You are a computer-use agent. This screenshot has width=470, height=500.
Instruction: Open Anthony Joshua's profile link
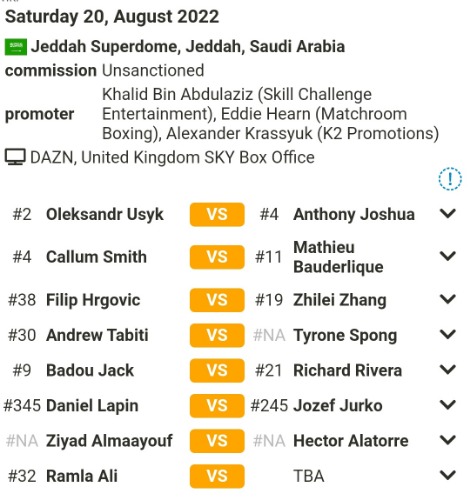354,214
